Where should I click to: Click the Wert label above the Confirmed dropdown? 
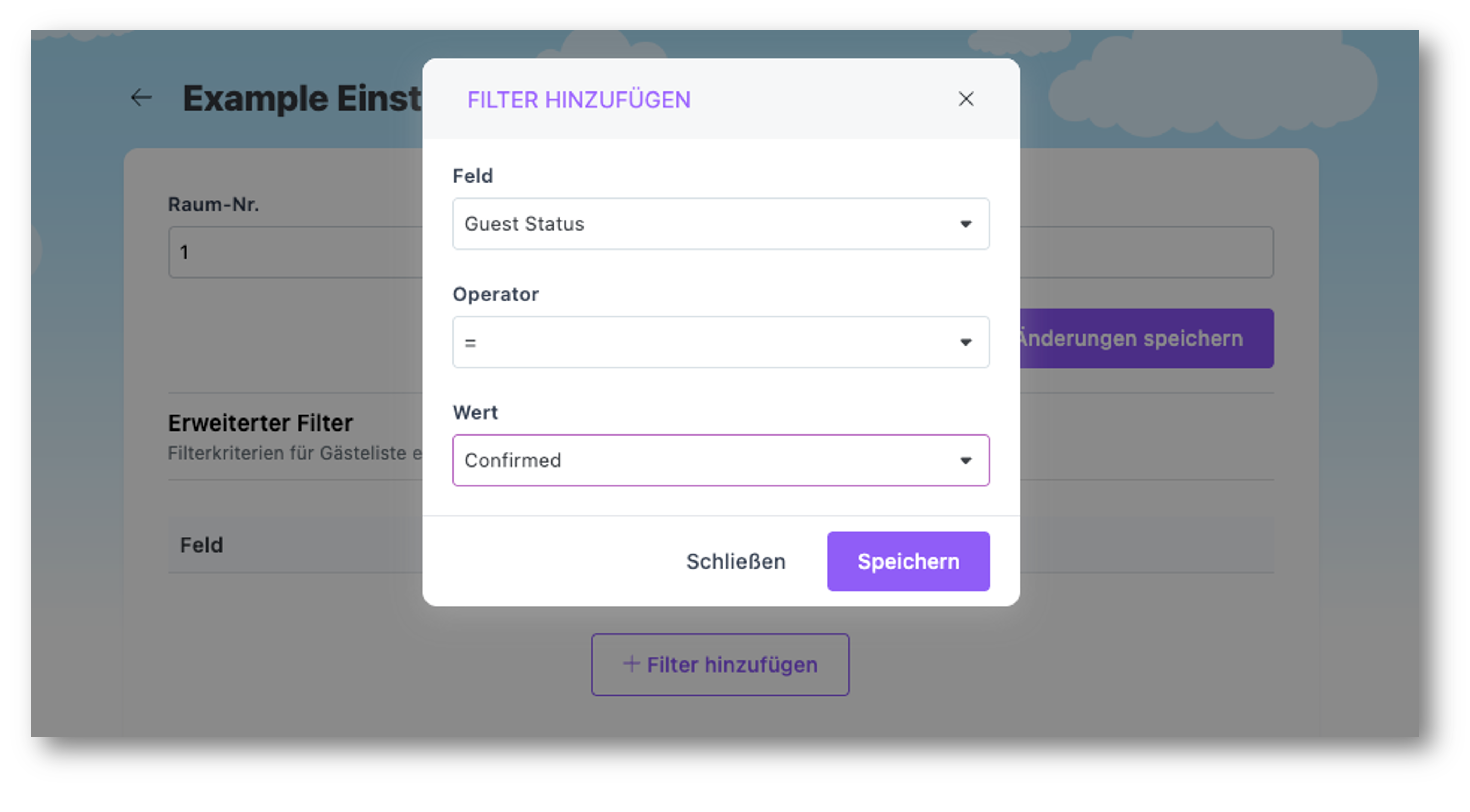click(475, 412)
